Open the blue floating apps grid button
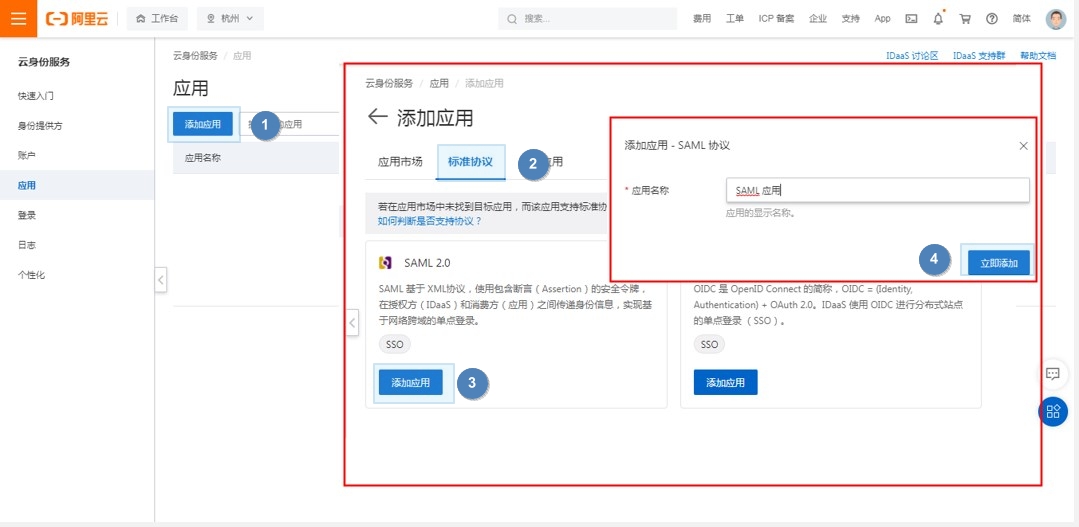 pyautogui.click(x=1052, y=411)
